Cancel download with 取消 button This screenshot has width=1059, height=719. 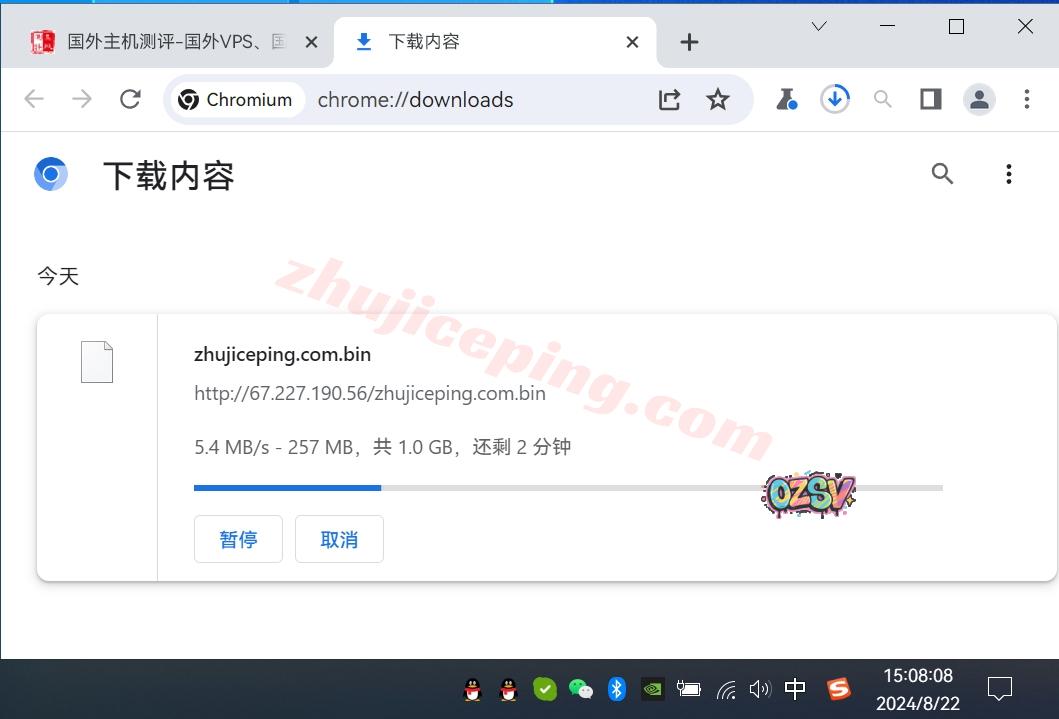point(339,539)
